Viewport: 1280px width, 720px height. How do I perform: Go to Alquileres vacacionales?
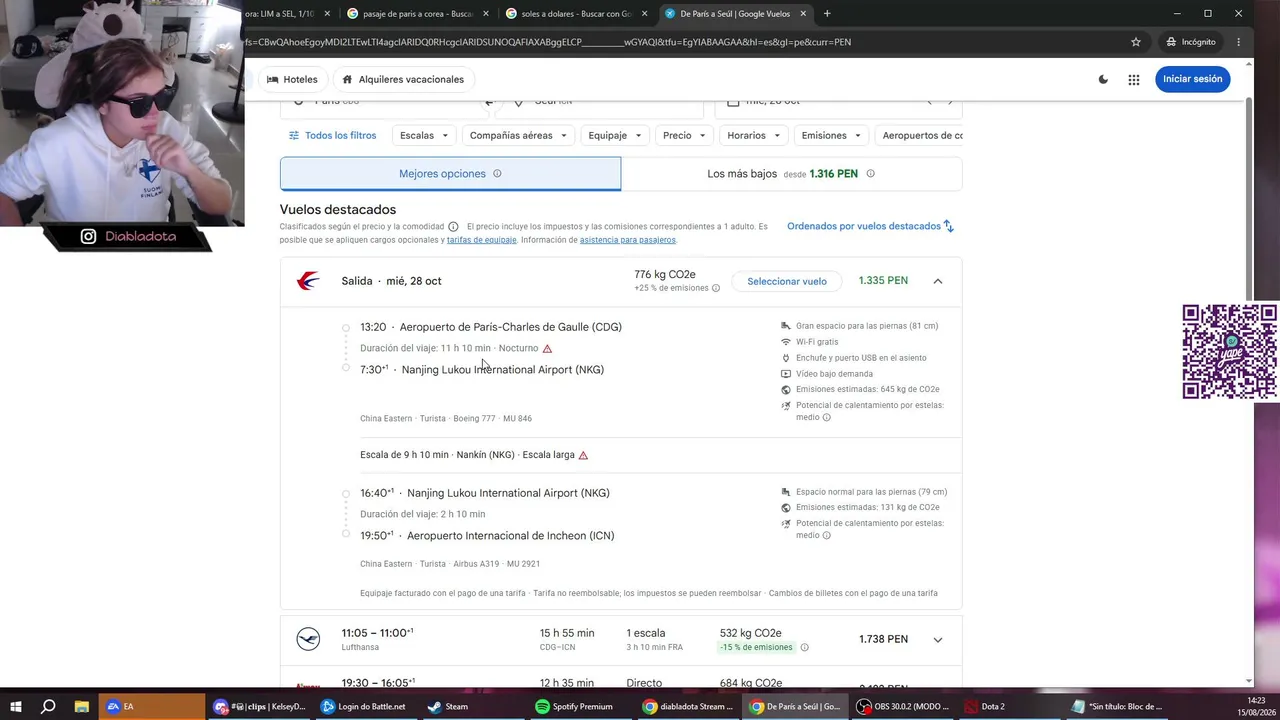click(403, 79)
